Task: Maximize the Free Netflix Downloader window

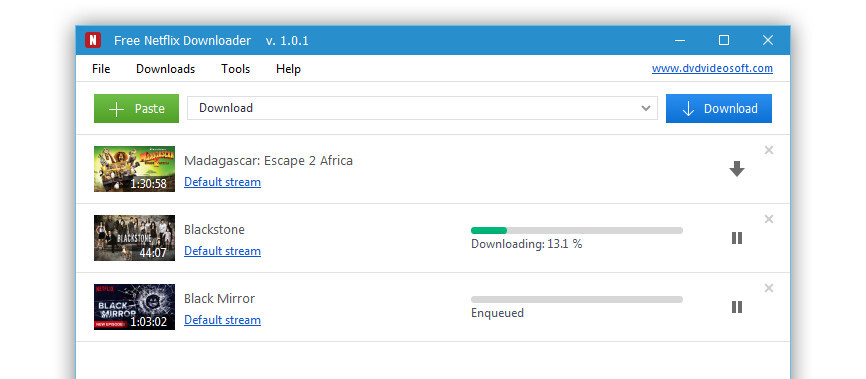Action: point(724,40)
